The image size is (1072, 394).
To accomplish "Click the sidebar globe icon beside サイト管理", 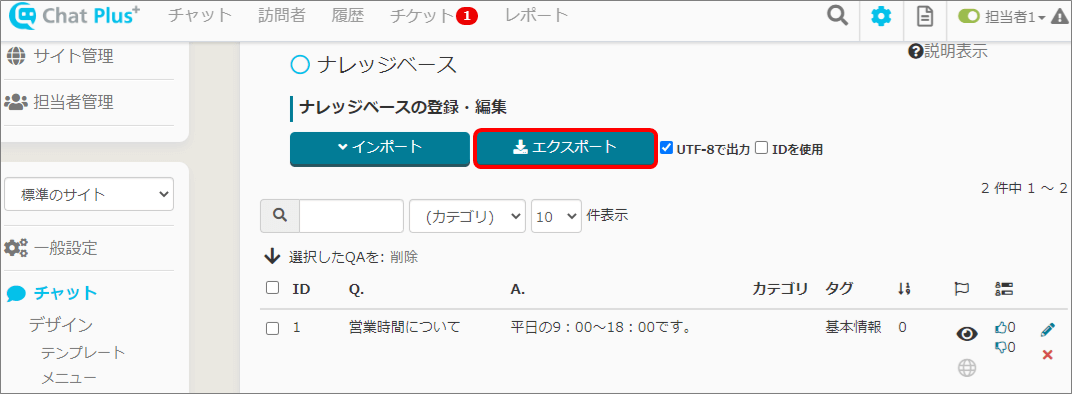I will click(x=16, y=56).
